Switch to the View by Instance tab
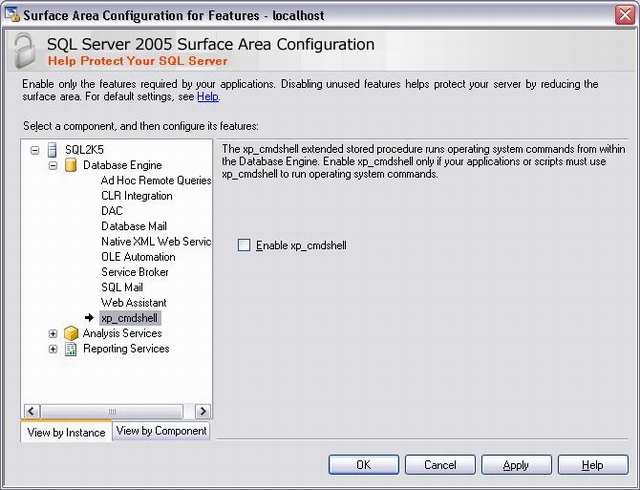The image size is (640, 490). [66, 432]
